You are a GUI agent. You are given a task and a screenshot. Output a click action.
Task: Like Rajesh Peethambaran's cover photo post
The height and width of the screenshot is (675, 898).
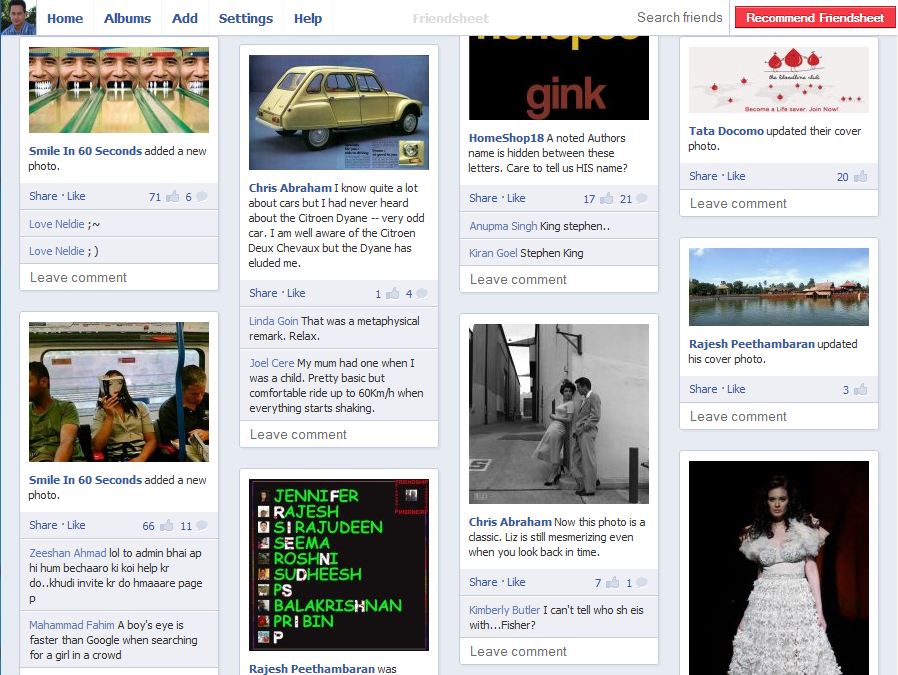(x=736, y=389)
